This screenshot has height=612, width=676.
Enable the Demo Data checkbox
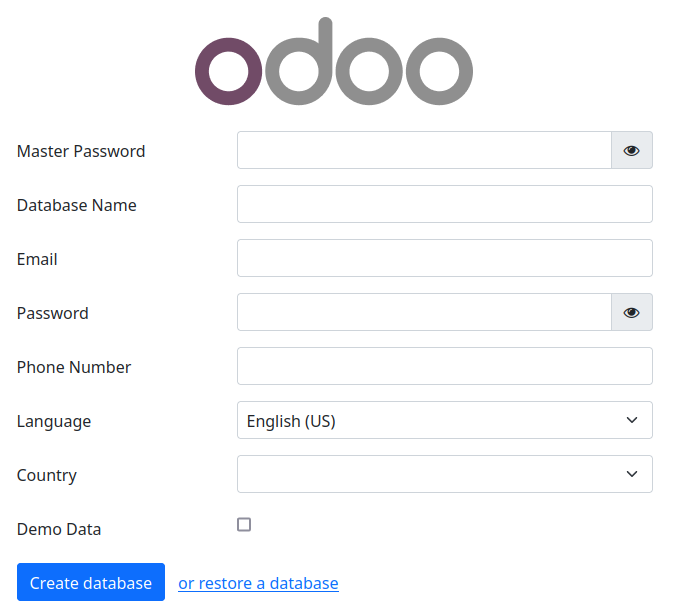tap(244, 525)
